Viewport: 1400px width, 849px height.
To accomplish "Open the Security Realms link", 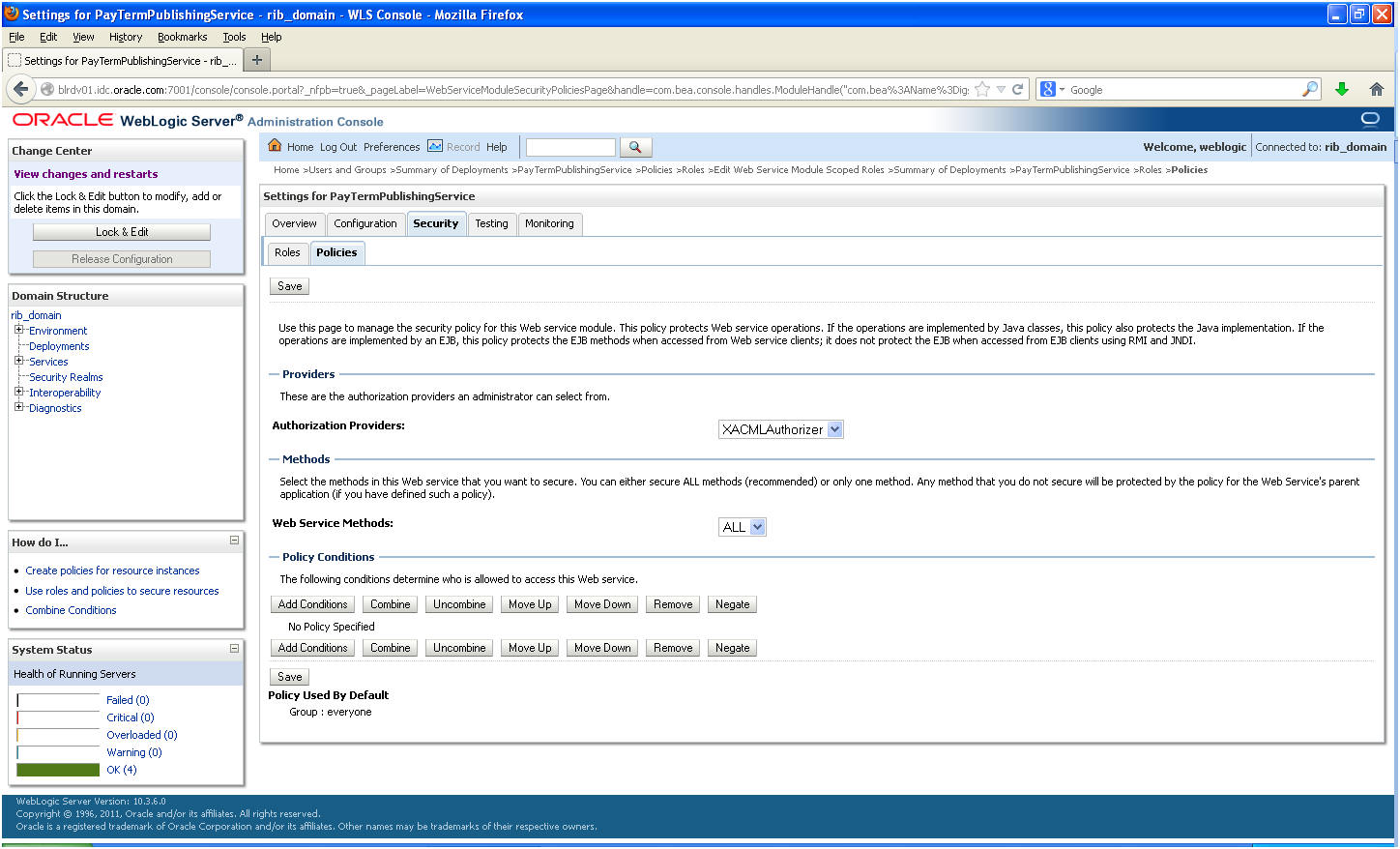I will [66, 377].
